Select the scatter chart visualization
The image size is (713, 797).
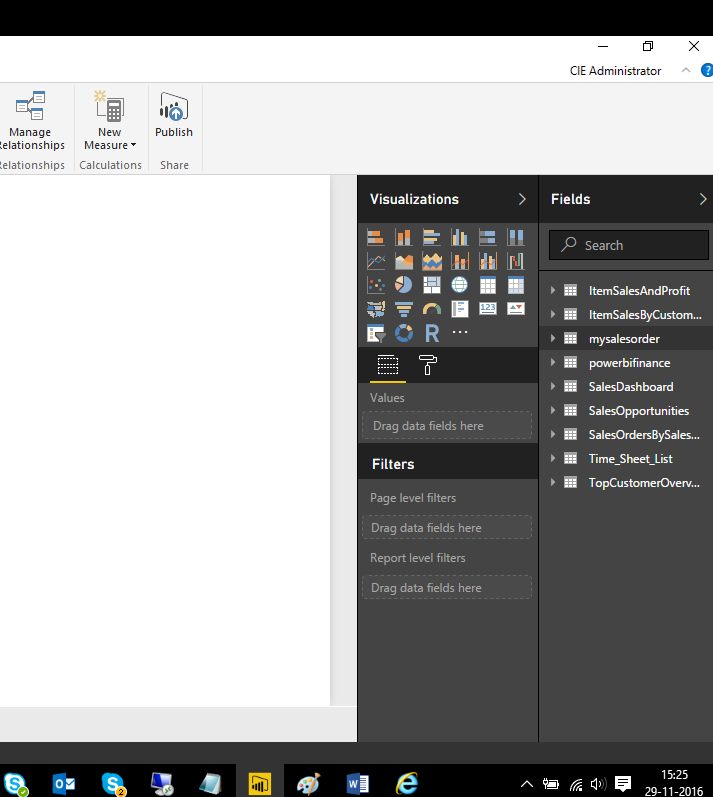(376, 285)
